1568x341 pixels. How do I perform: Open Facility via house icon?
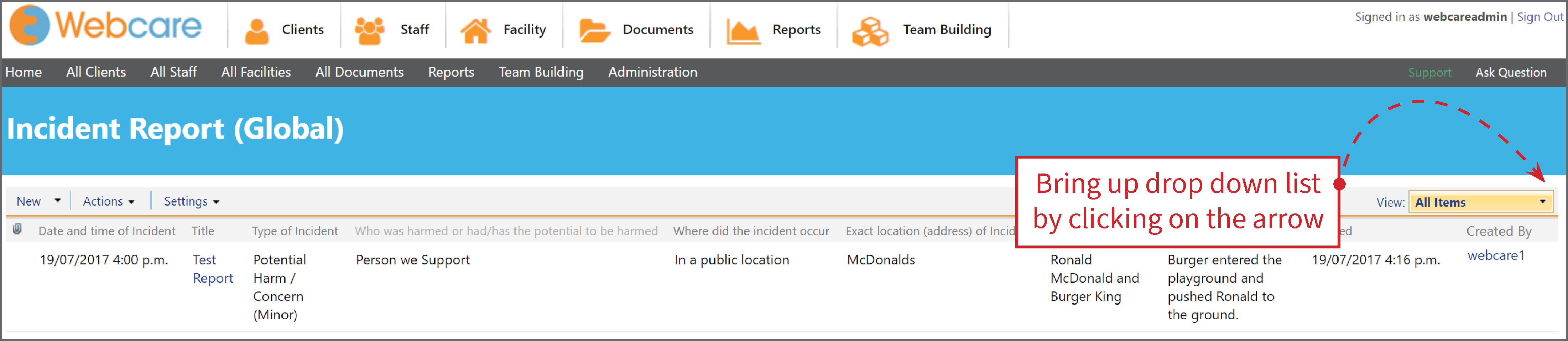pyautogui.click(x=475, y=30)
